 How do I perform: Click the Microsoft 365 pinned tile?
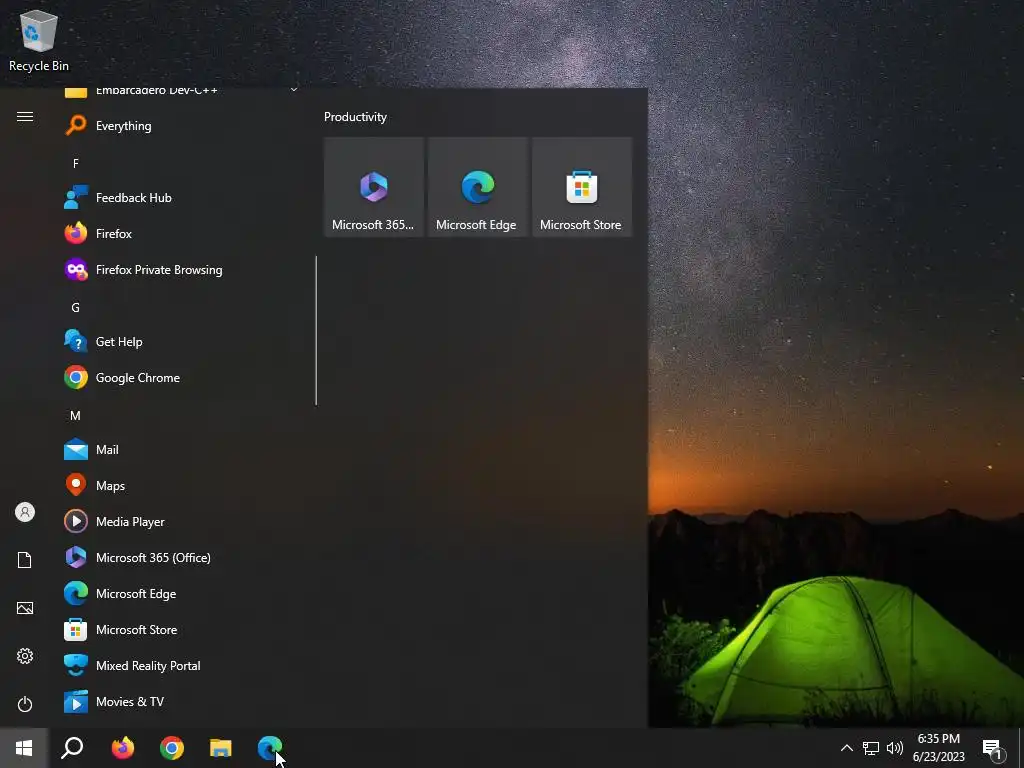(374, 187)
